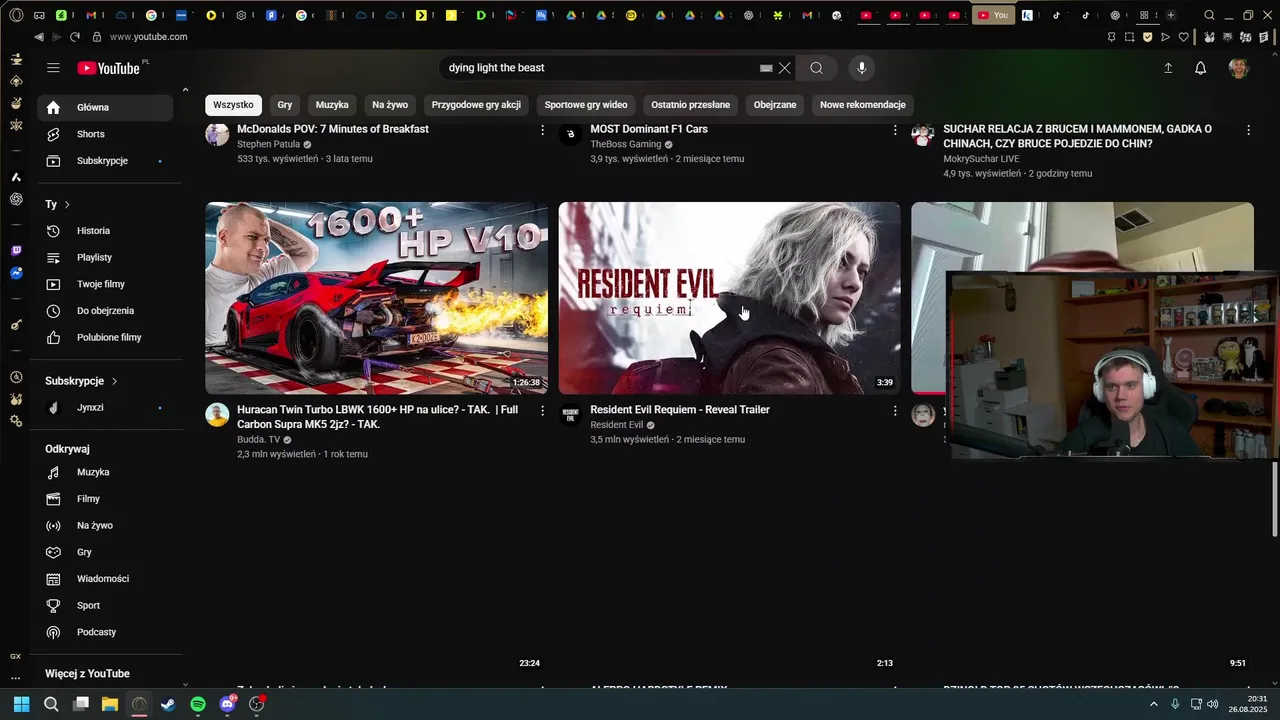Open the YouTube account avatar menu
This screenshot has height=720, width=1280.
(x=1239, y=68)
